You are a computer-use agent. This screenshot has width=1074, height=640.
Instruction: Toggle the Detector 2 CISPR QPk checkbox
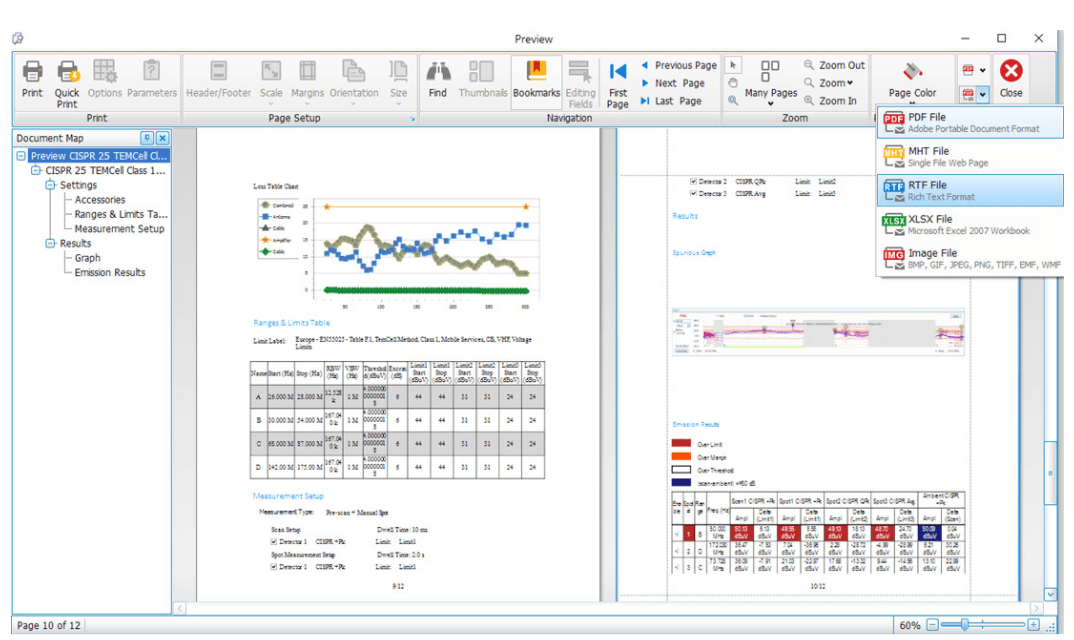pos(695,181)
